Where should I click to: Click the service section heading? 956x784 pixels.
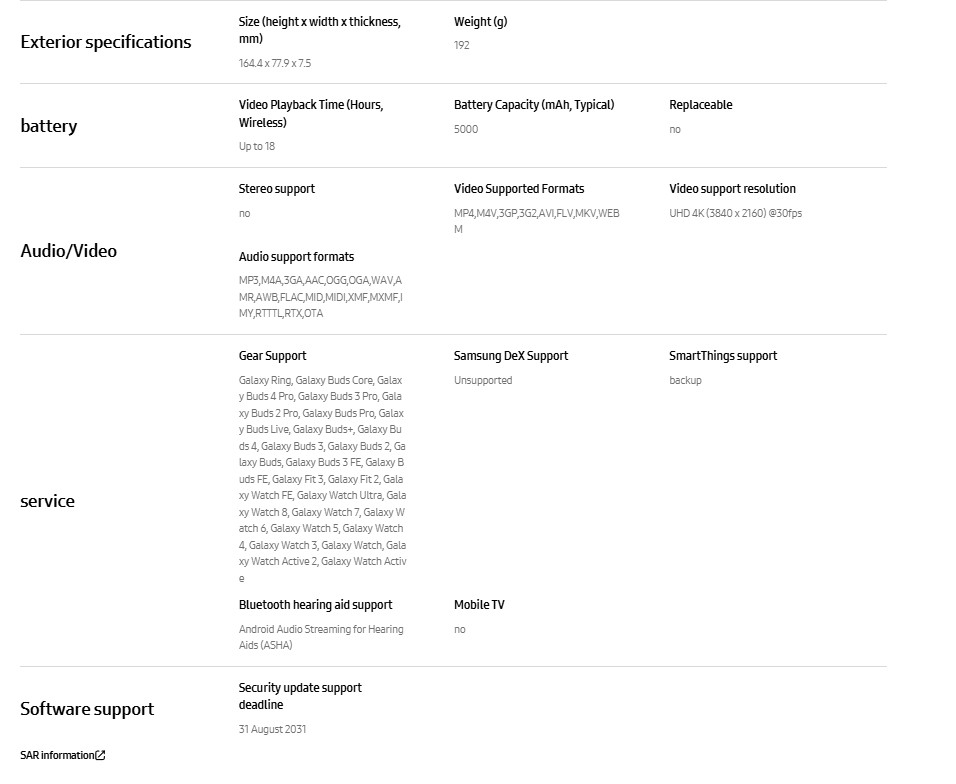(x=47, y=501)
